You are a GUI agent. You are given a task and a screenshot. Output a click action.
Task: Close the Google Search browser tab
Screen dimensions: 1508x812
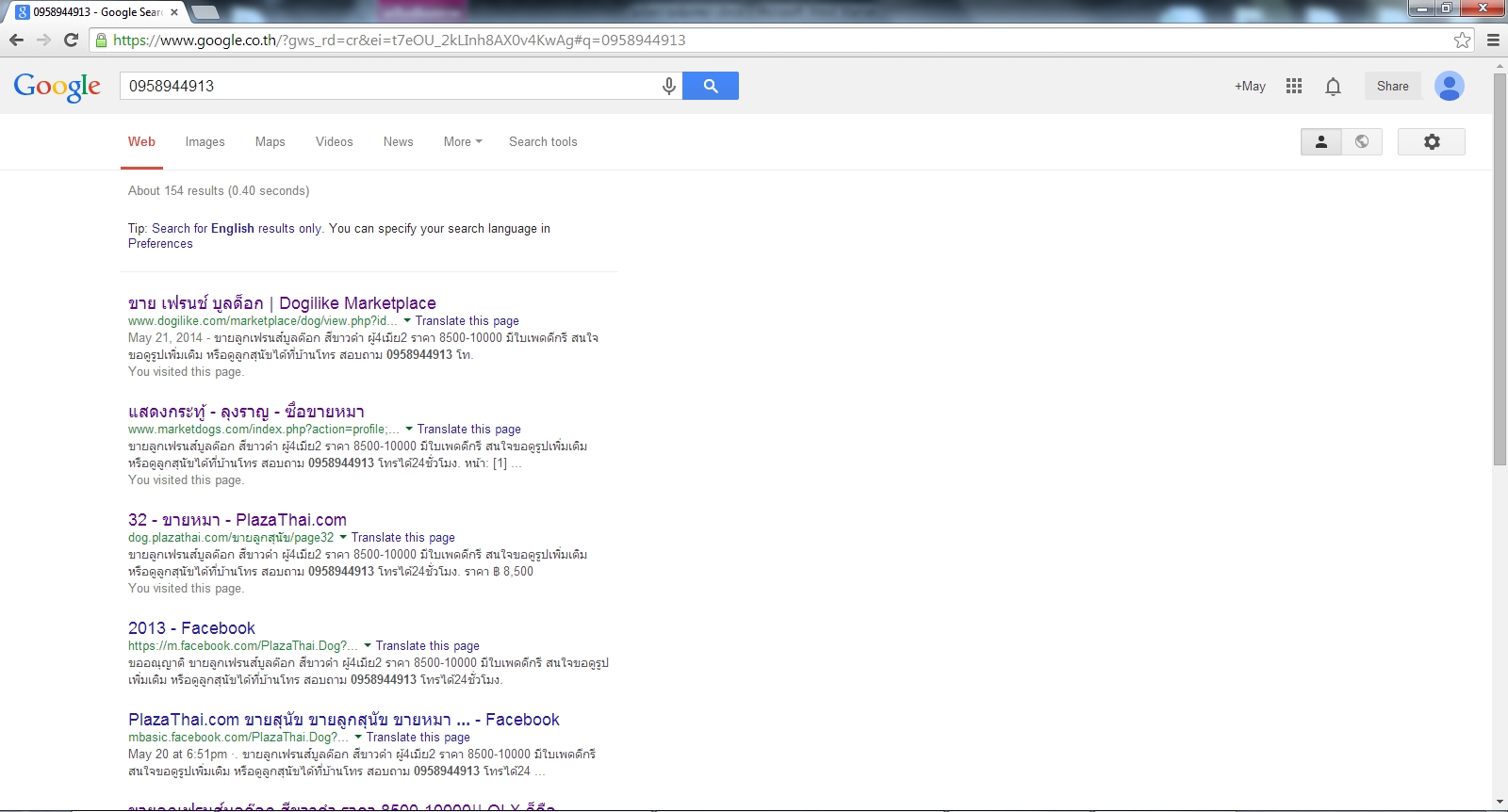coord(174,12)
